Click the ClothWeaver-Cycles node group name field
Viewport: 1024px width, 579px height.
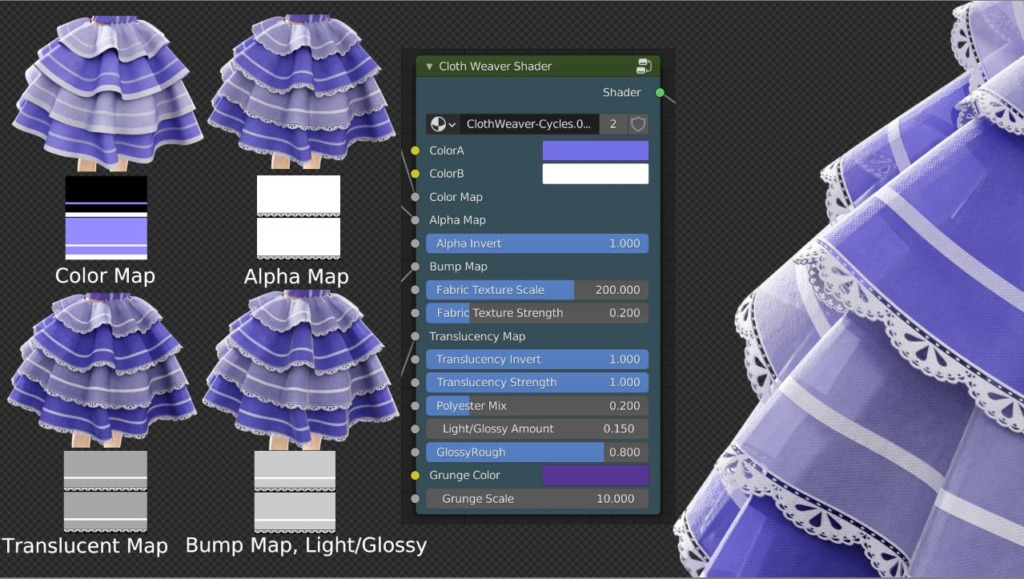[x=530, y=124]
